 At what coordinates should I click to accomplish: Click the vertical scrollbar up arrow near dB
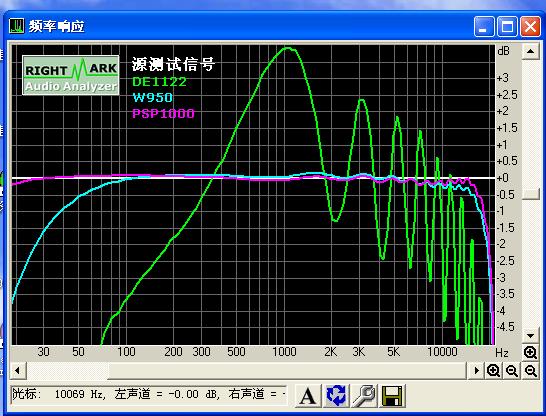(531, 52)
